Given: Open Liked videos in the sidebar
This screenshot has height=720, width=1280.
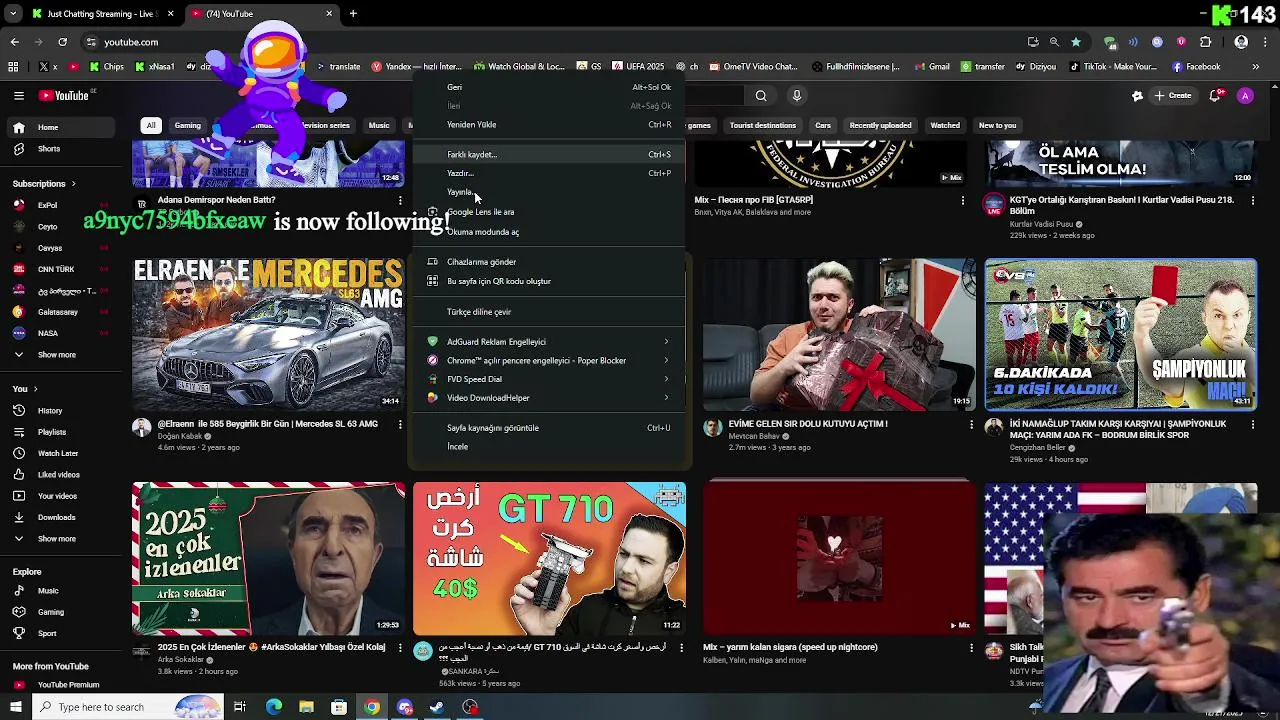Looking at the screenshot, I should point(64,475).
